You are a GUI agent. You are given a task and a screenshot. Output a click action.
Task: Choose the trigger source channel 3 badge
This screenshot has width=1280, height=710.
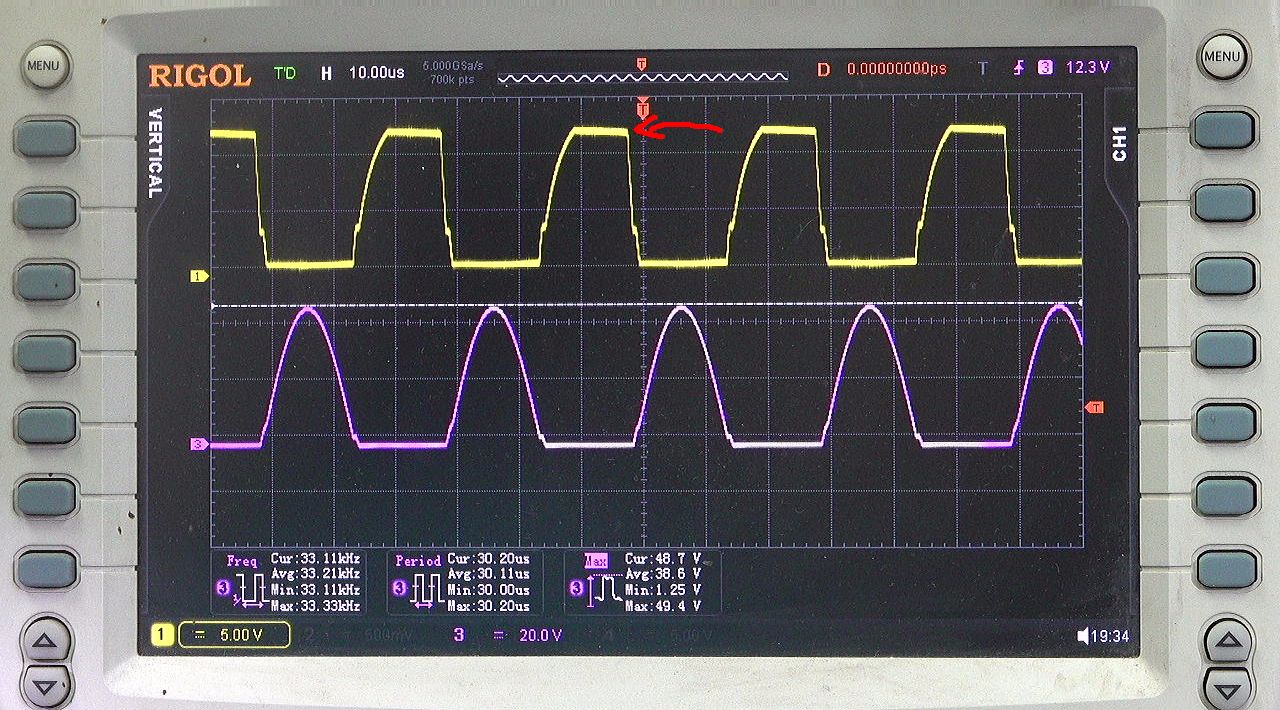(x=1046, y=68)
